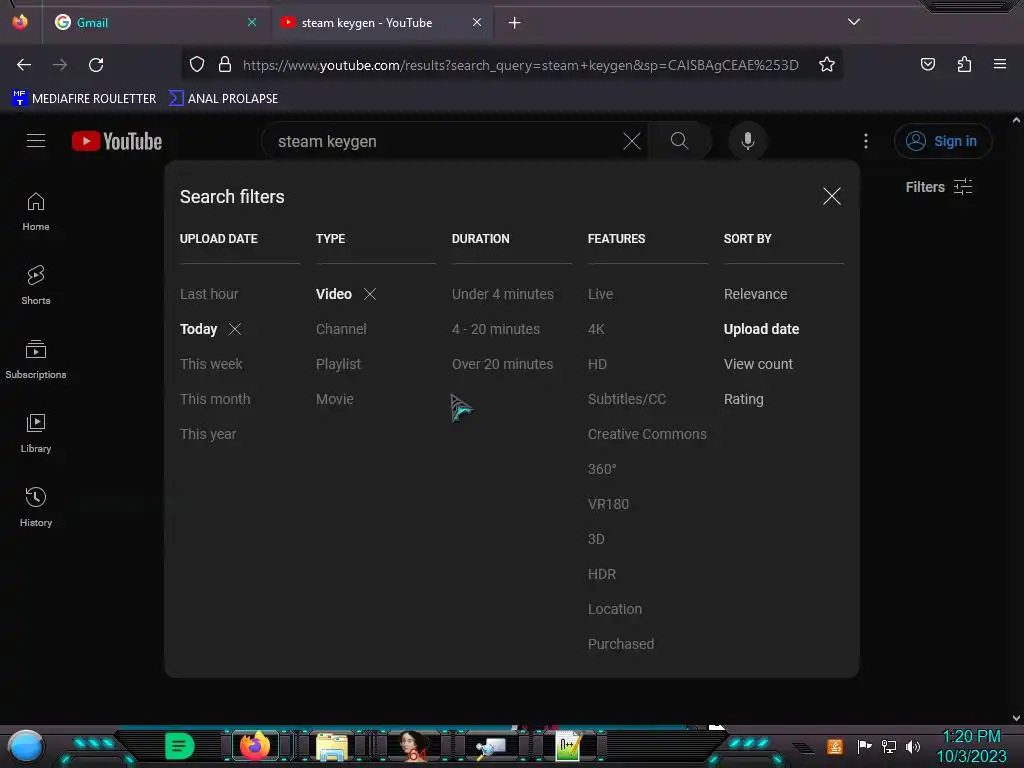Open the Windows Start orb
The image size is (1024, 768).
click(26, 747)
